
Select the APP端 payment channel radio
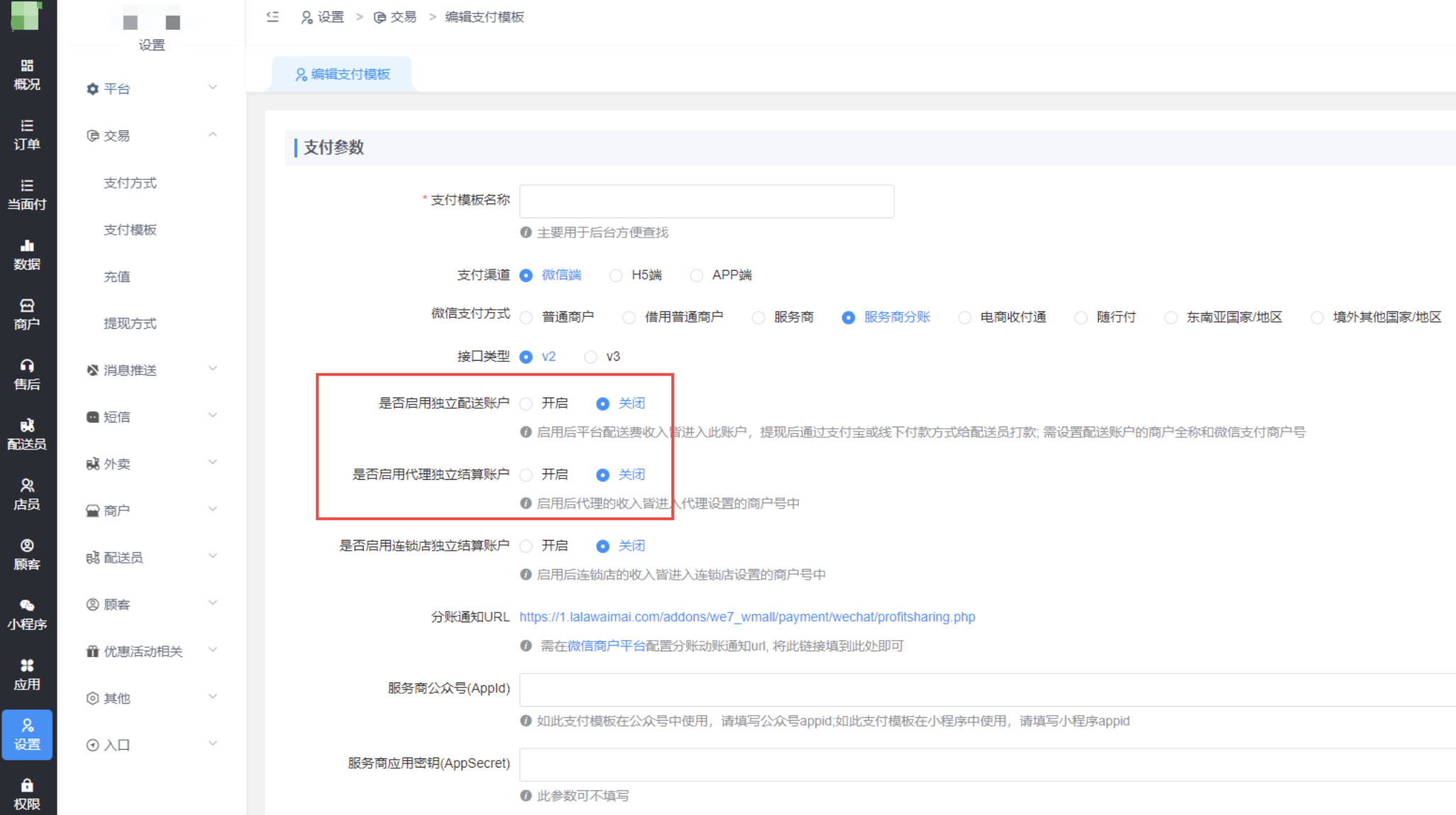pyautogui.click(x=697, y=275)
